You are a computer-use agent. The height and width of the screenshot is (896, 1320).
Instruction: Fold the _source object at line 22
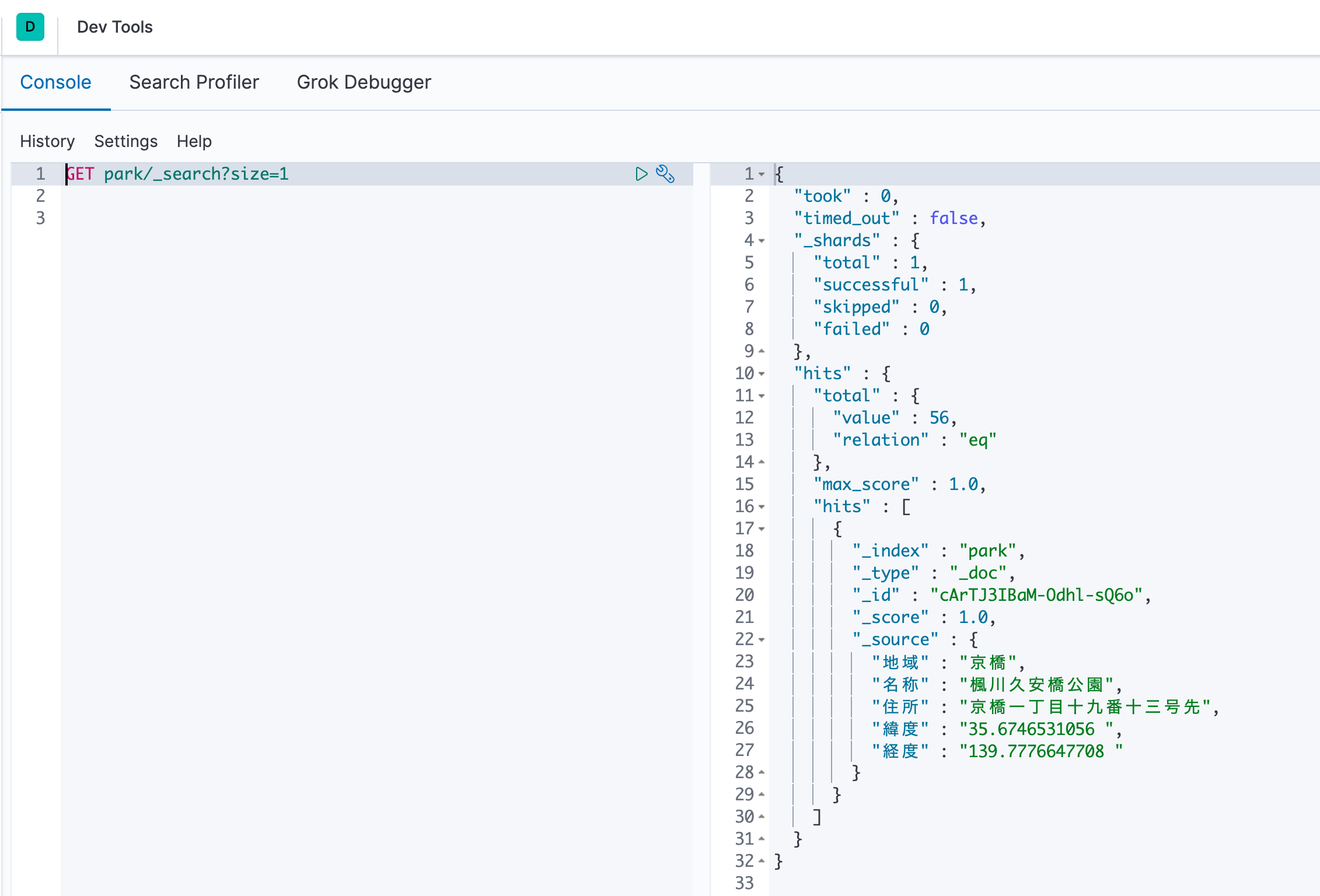[762, 639]
